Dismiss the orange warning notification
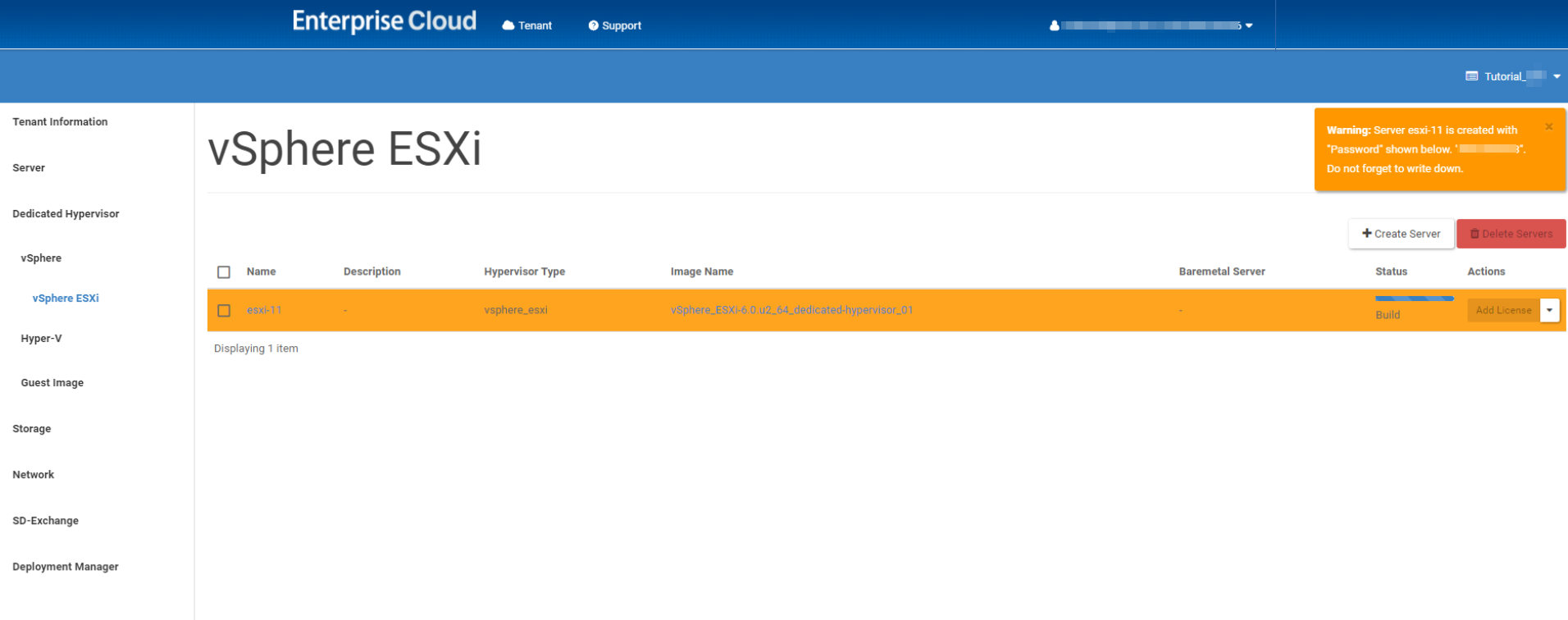1568x620 pixels. click(x=1549, y=126)
